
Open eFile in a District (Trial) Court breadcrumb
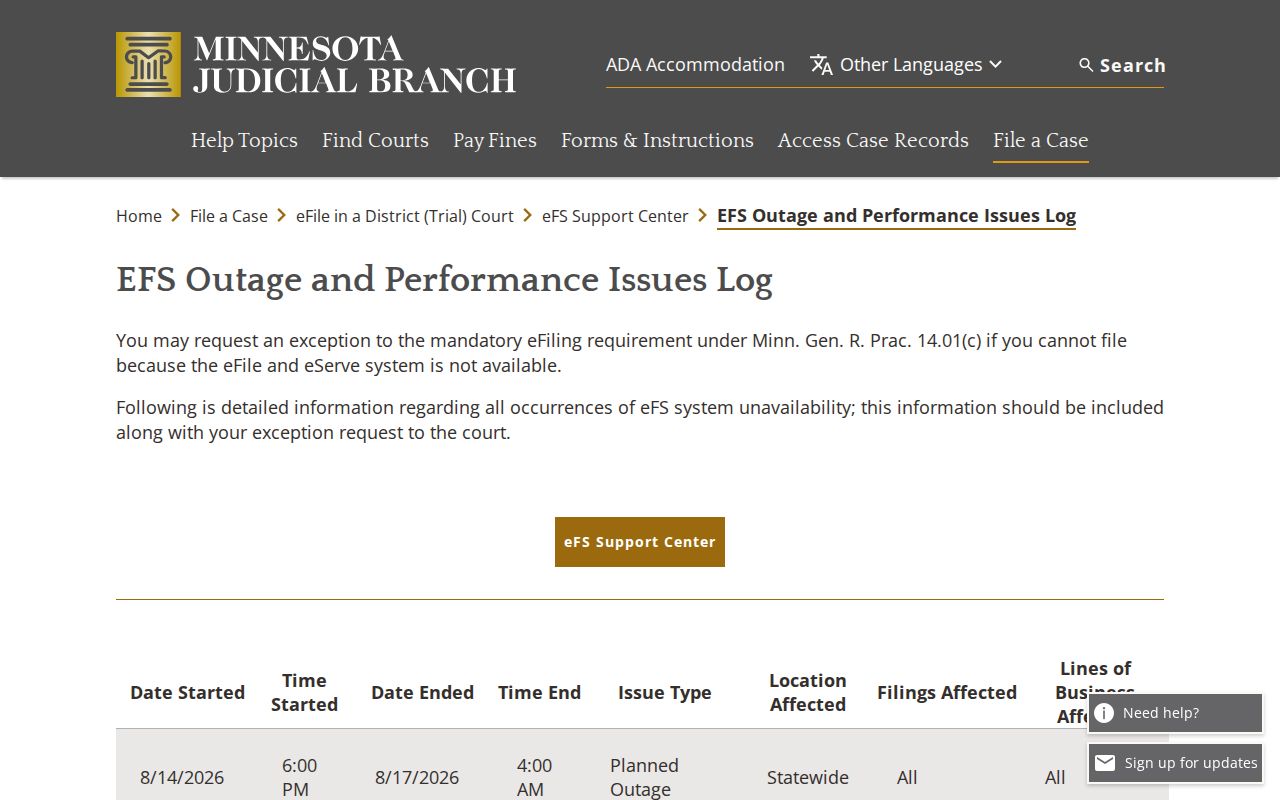click(405, 216)
